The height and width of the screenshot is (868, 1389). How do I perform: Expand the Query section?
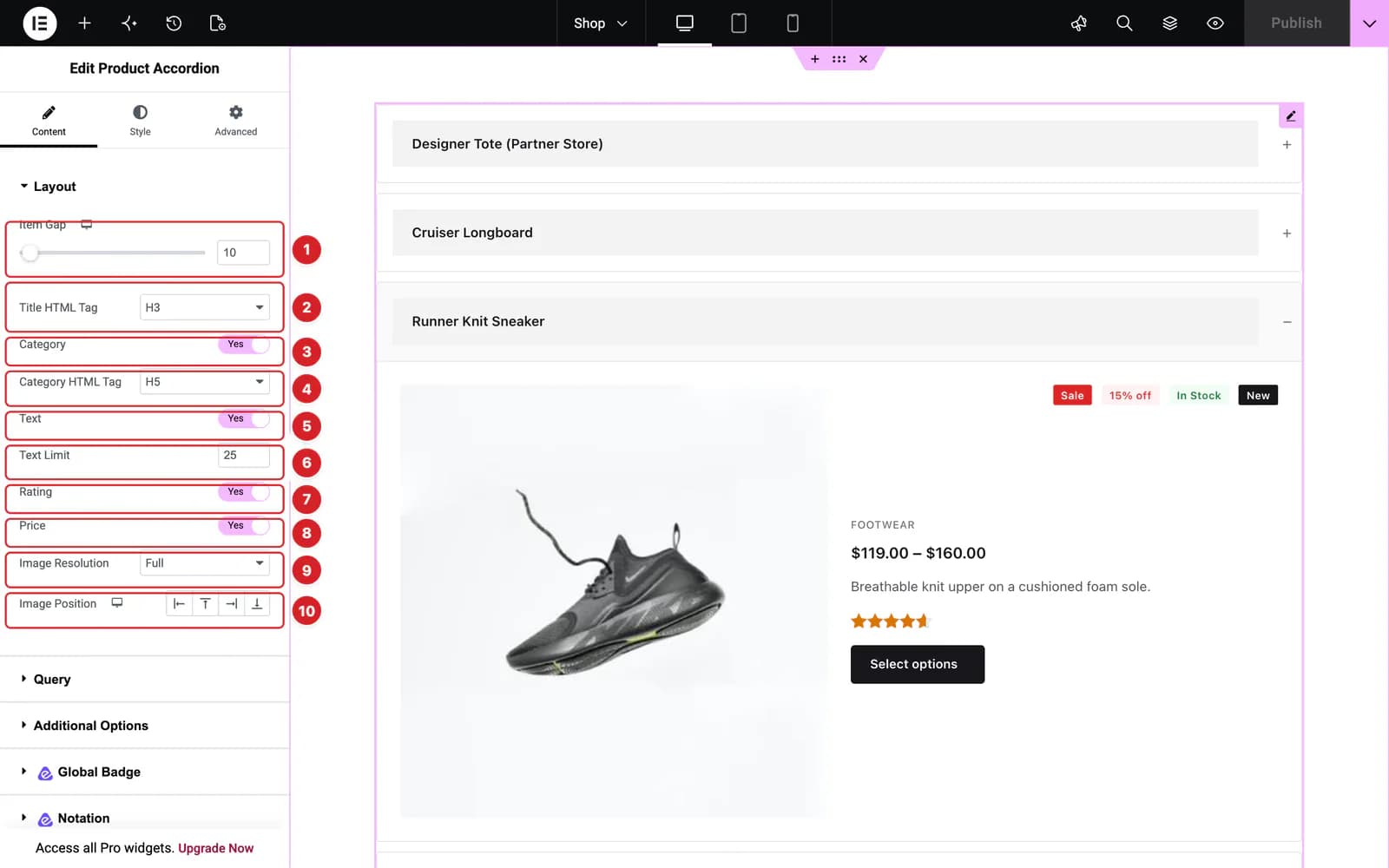pos(144,680)
